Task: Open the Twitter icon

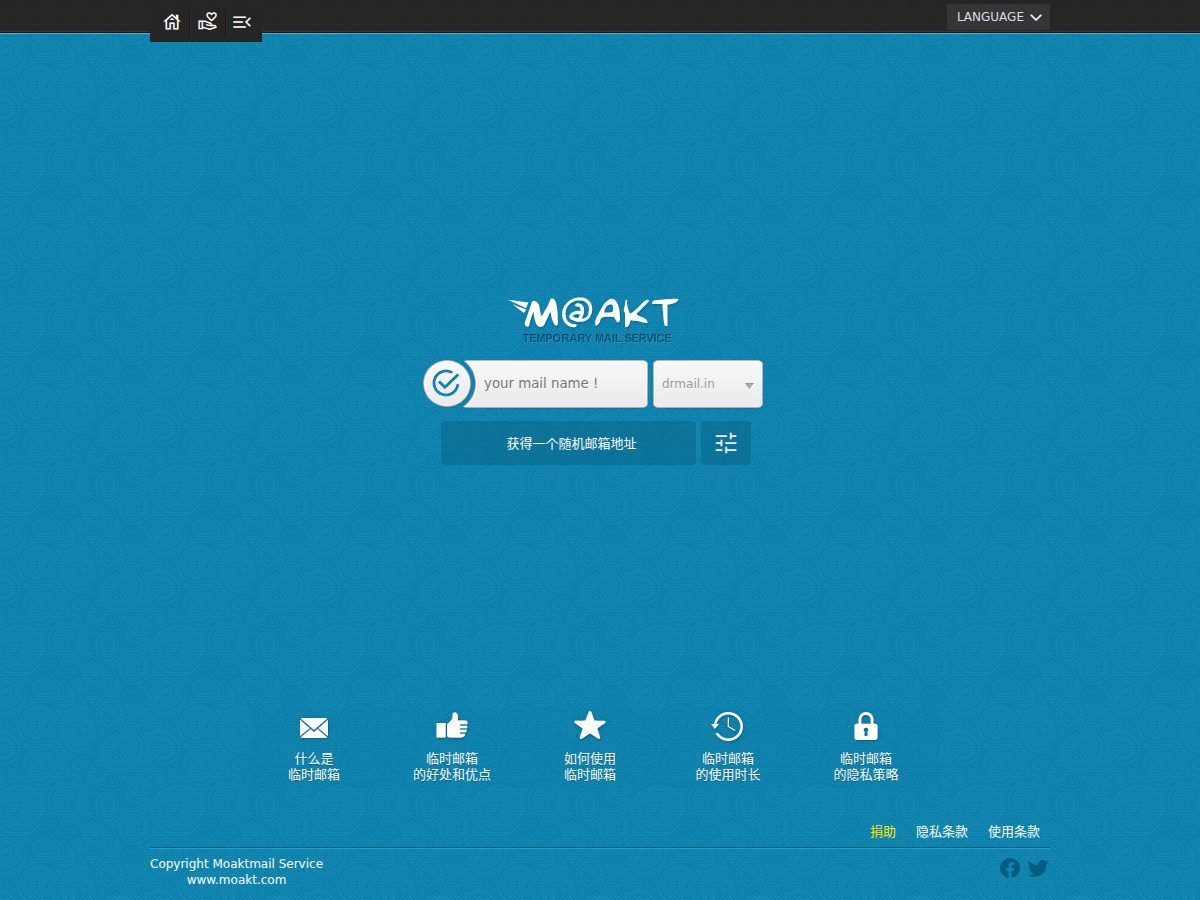Action: tap(1038, 868)
